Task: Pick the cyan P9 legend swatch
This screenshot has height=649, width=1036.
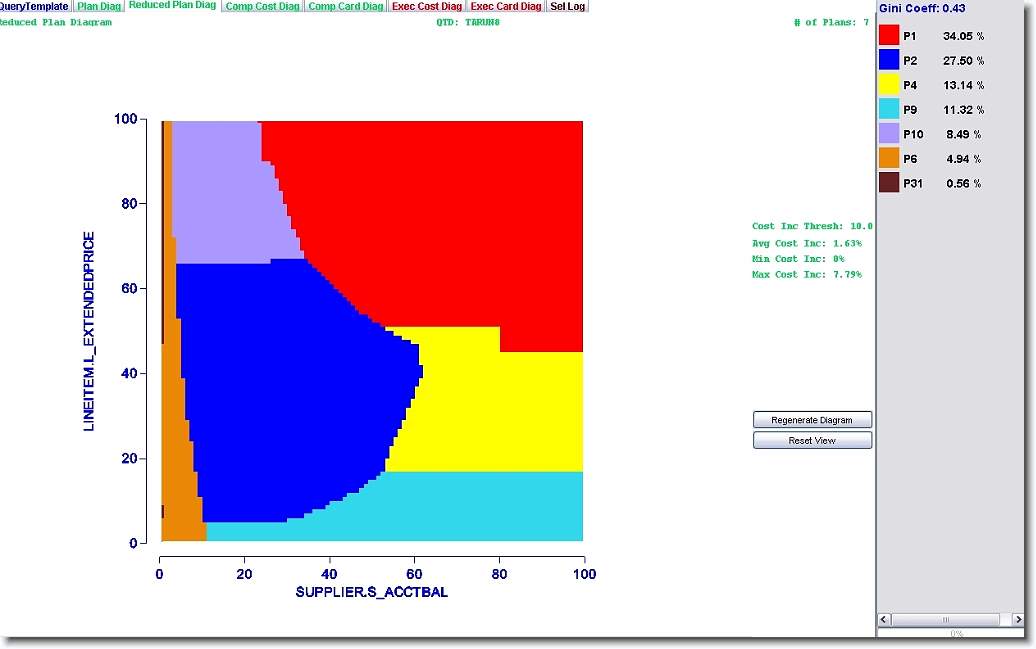Action: coord(889,109)
